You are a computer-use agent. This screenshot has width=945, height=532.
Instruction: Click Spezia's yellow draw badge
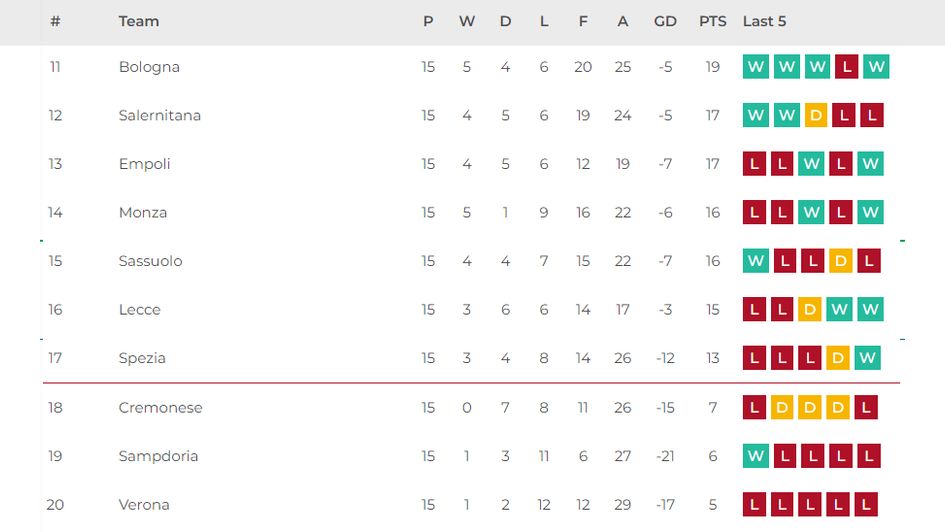point(838,358)
